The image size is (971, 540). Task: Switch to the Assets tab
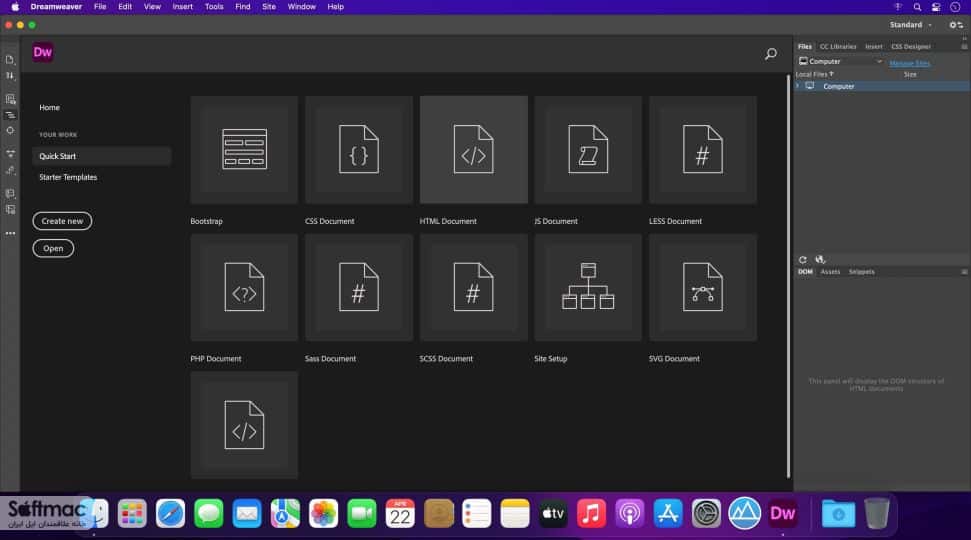(x=830, y=272)
